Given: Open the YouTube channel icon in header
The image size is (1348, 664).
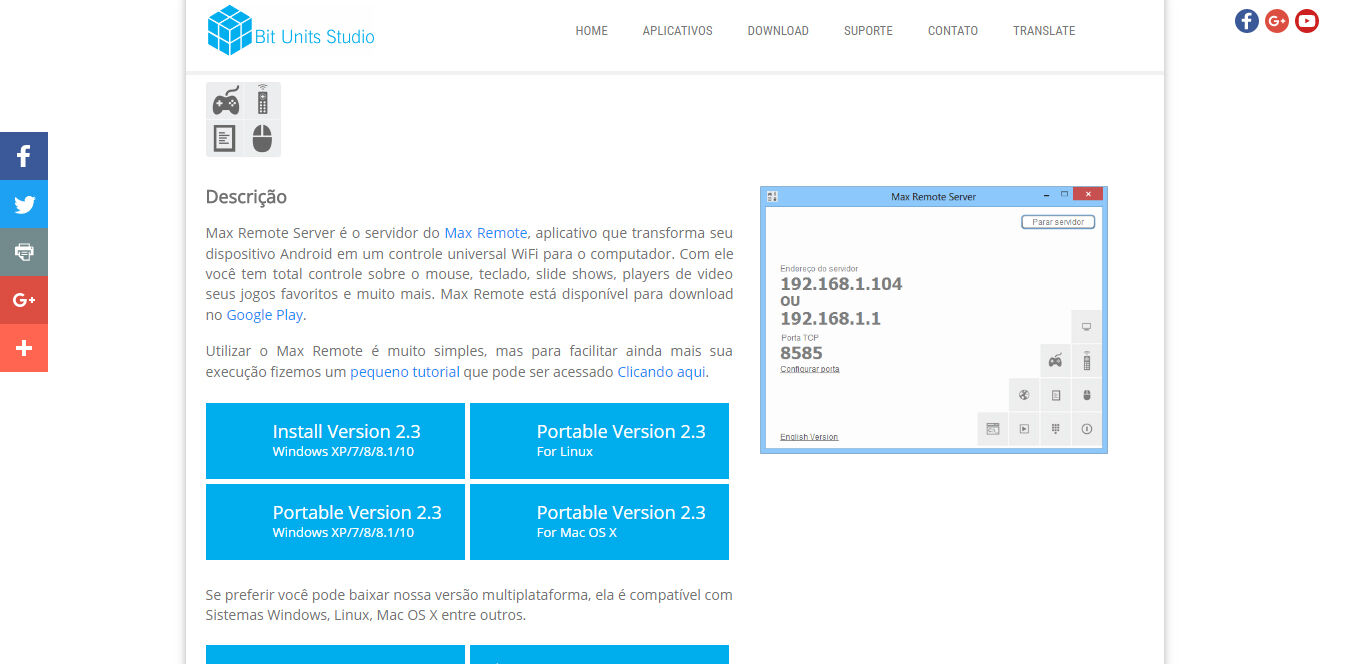Looking at the screenshot, I should (x=1307, y=21).
